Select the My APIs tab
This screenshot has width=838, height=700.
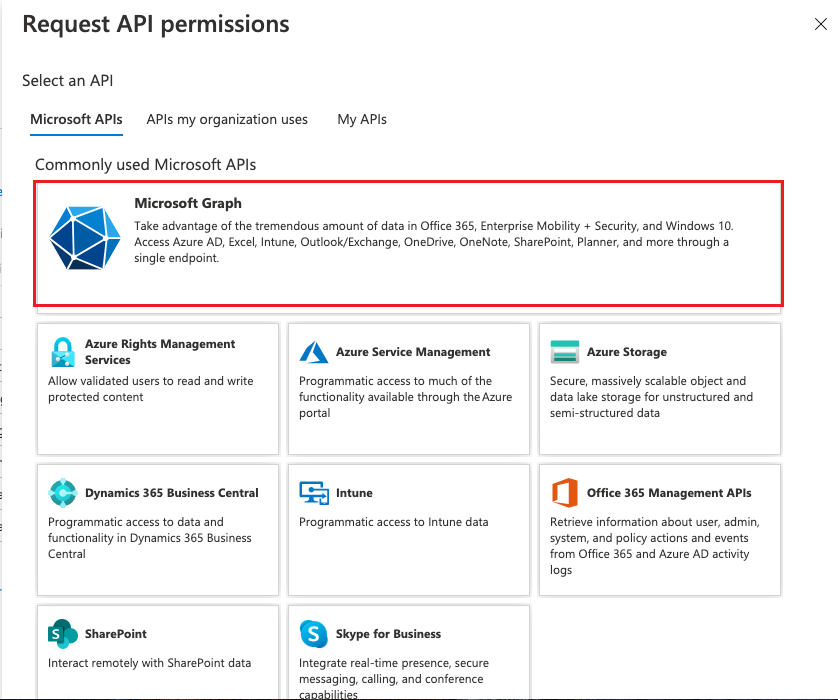point(362,119)
